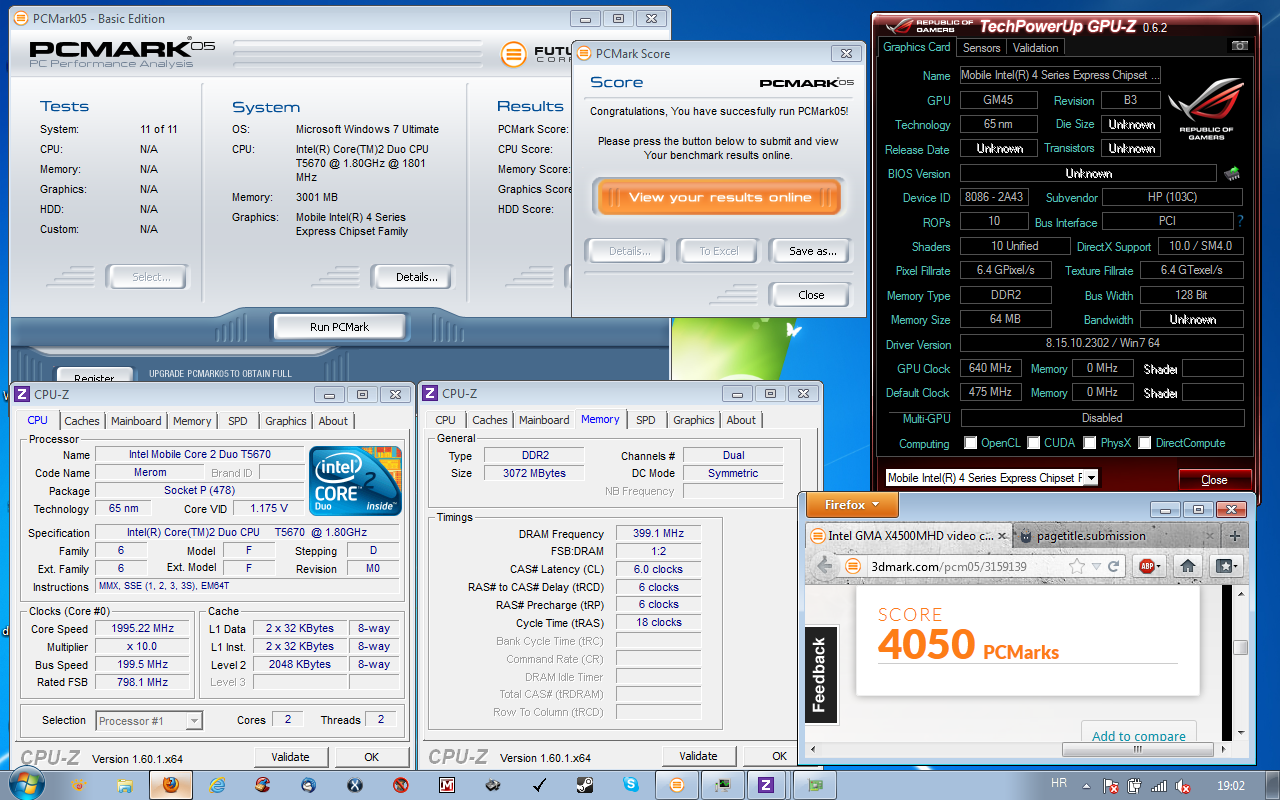Open a new Firefox tab with plus
Image resolution: width=1280 pixels, height=800 pixels.
tap(1235, 535)
